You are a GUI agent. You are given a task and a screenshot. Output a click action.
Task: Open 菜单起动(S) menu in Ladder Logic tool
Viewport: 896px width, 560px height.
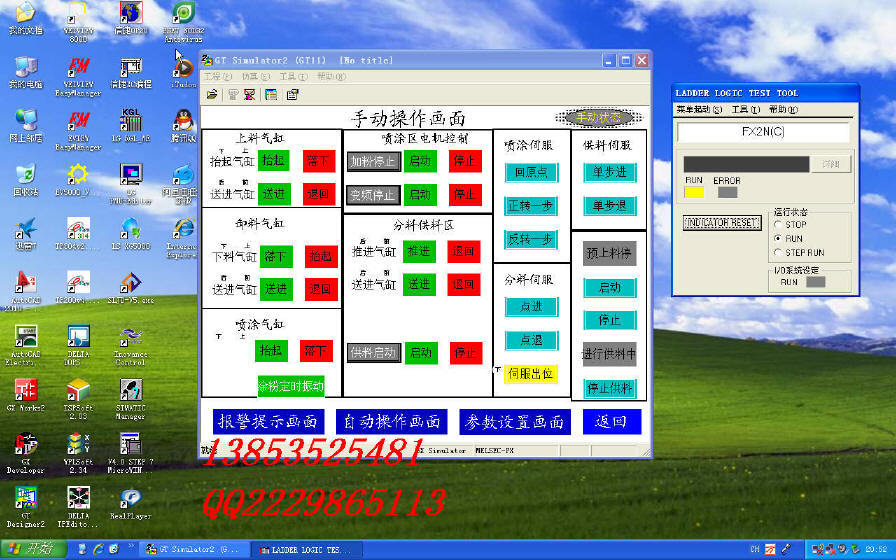click(x=699, y=109)
